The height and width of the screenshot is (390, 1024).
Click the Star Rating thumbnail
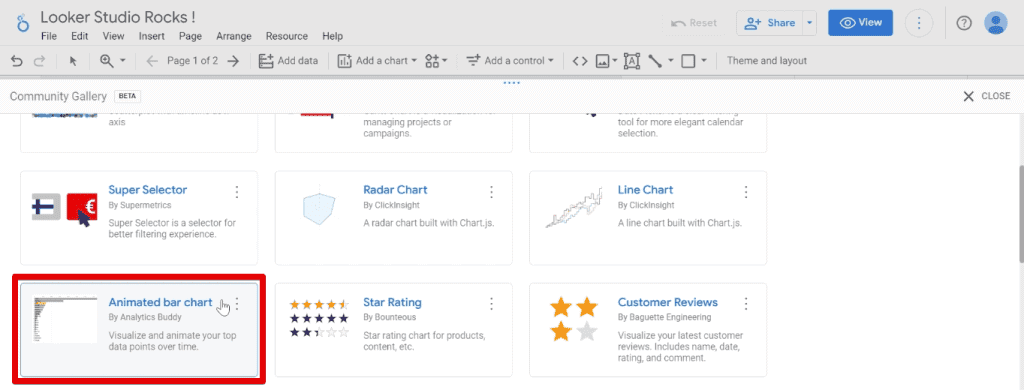319,319
